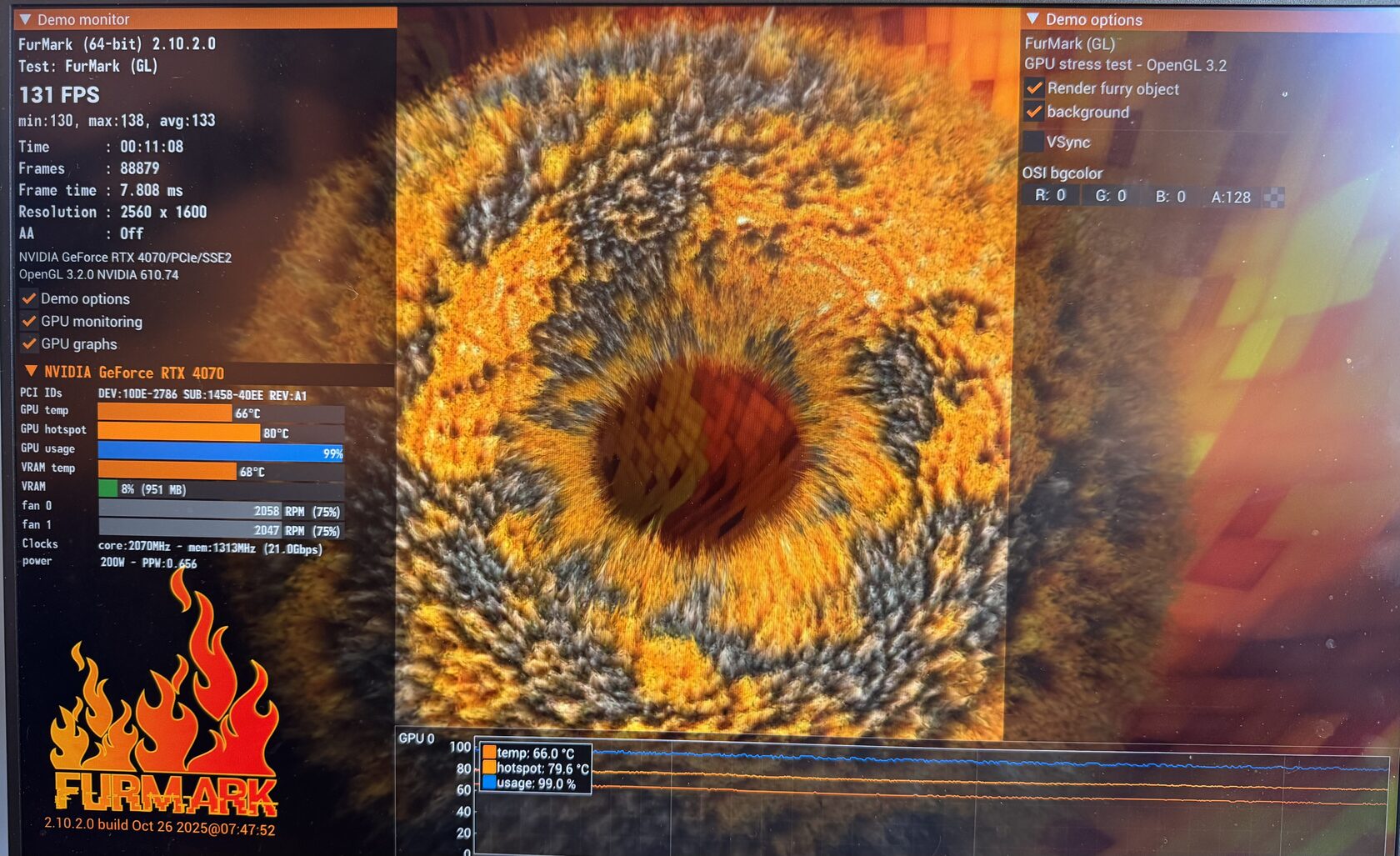Click the fan 1 2047 RPM bar

coord(221,529)
